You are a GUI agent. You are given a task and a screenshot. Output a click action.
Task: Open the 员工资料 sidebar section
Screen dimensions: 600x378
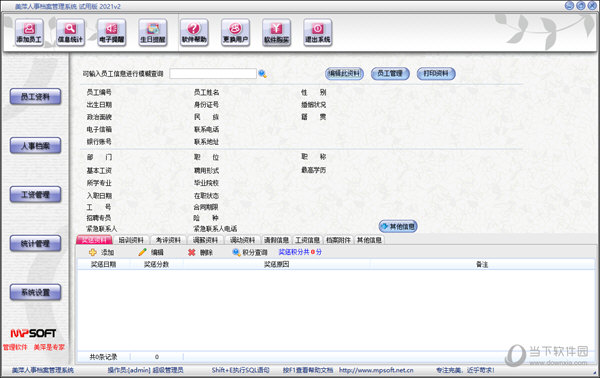pyautogui.click(x=35, y=97)
